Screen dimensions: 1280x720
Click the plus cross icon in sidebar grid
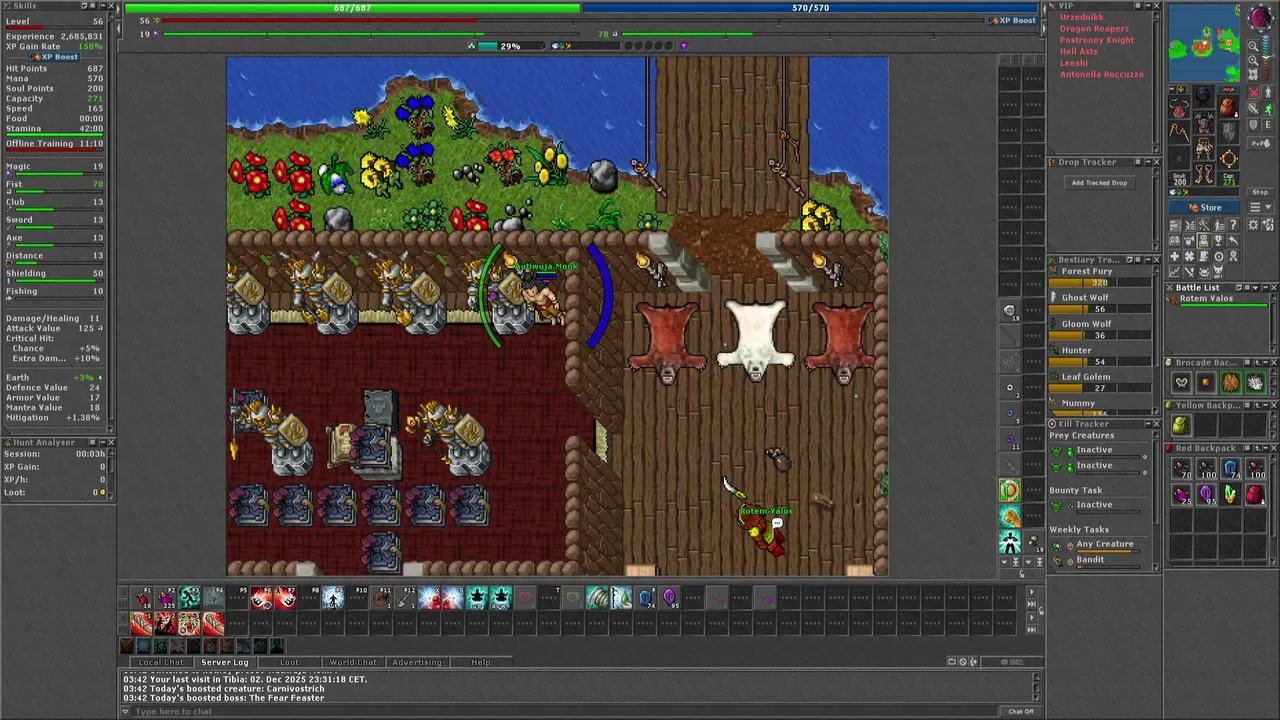[1174, 256]
